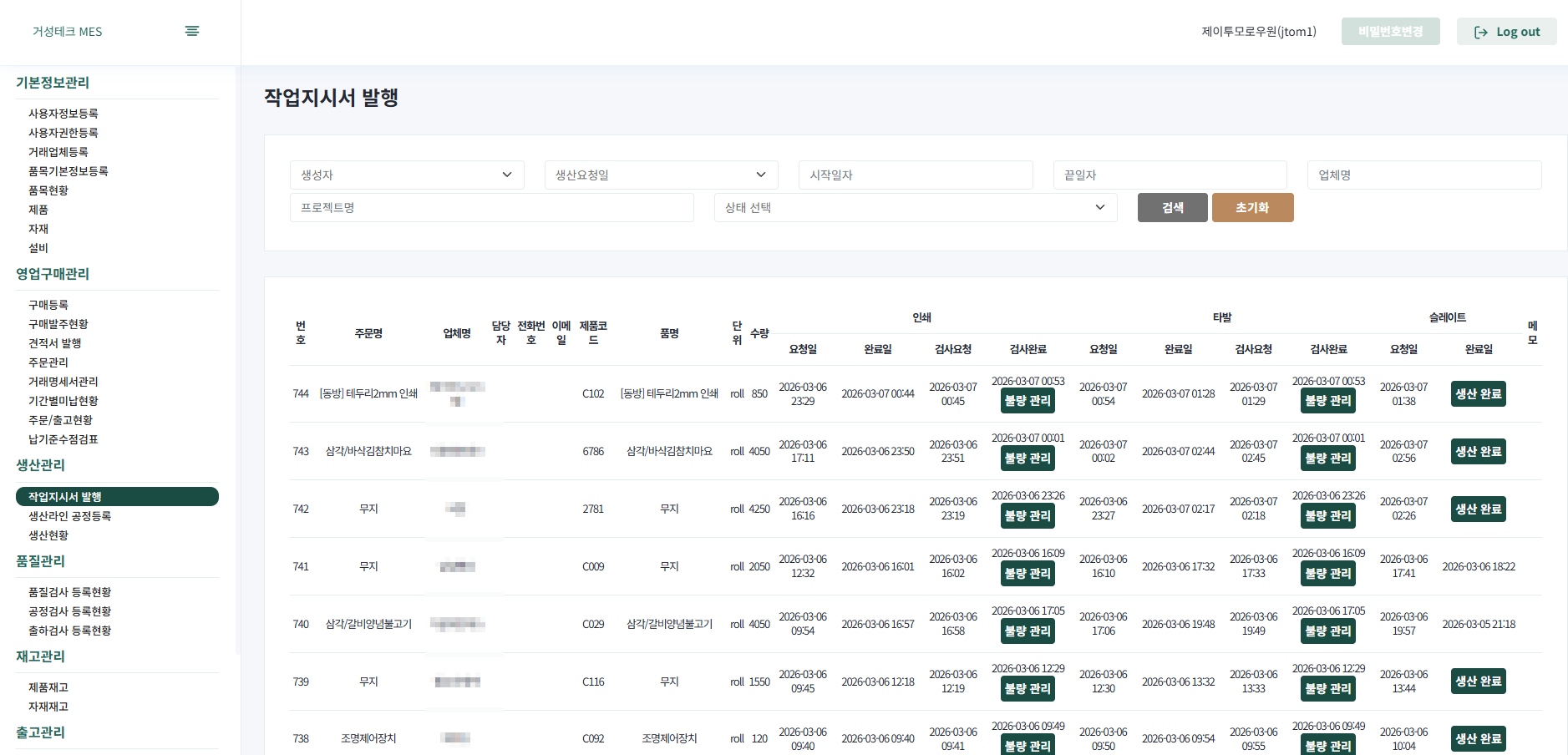Reset filters with the 초기화 button
Viewport: 1568px width, 755px height.
click(1252, 207)
